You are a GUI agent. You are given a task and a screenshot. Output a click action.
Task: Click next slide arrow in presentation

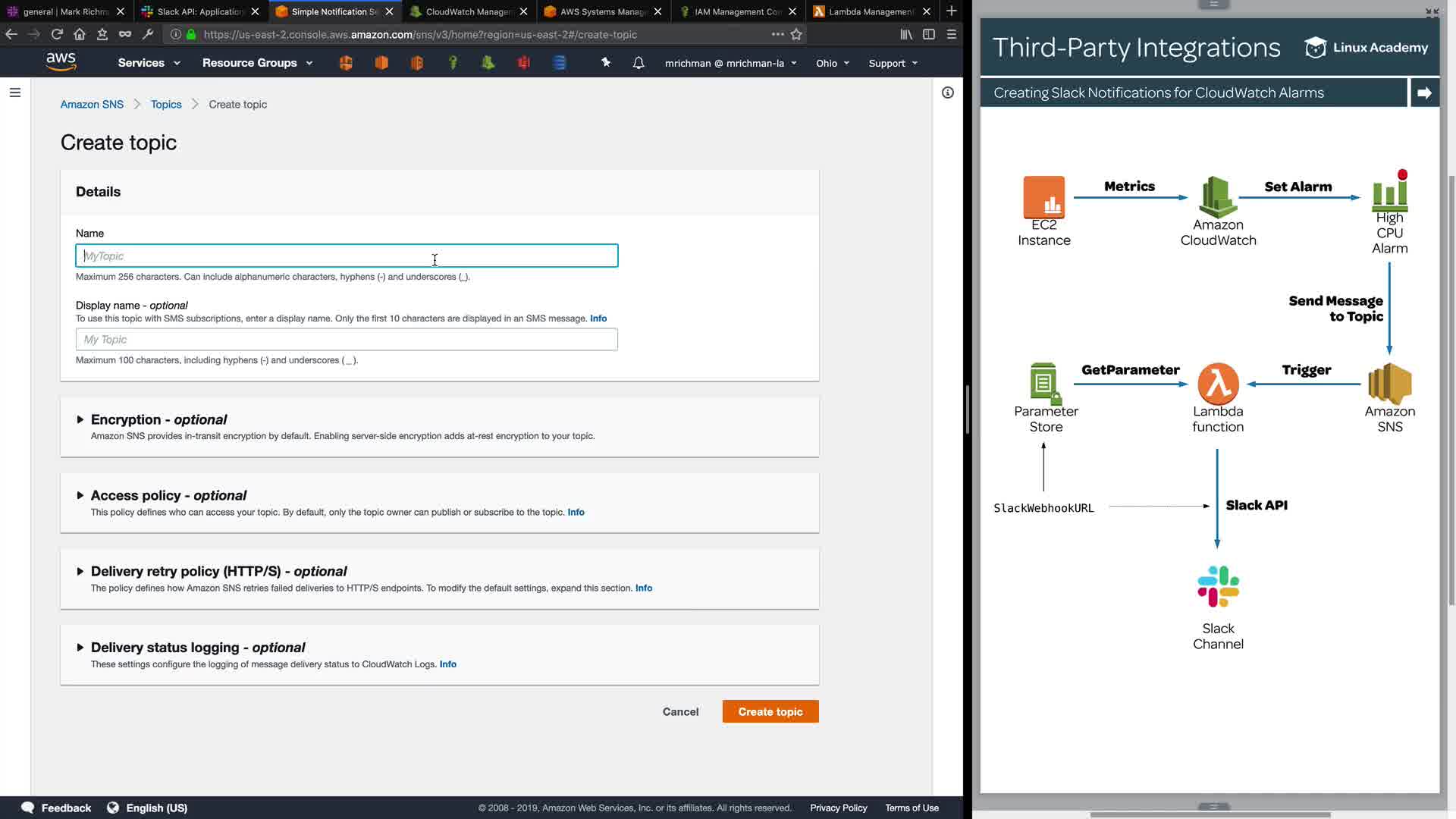tap(1424, 93)
